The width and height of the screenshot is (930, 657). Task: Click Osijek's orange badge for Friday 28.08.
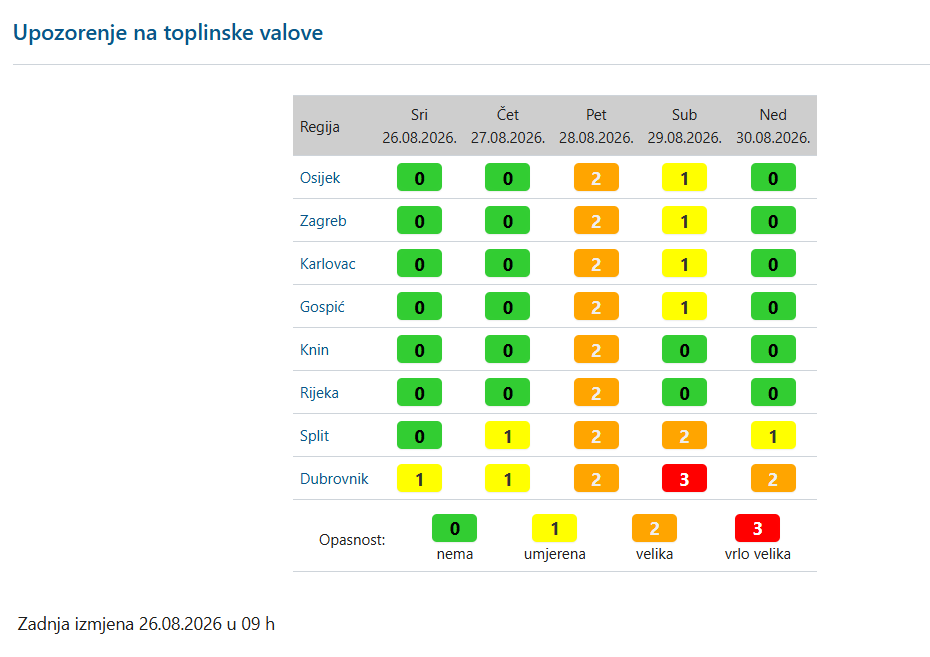coord(596,177)
